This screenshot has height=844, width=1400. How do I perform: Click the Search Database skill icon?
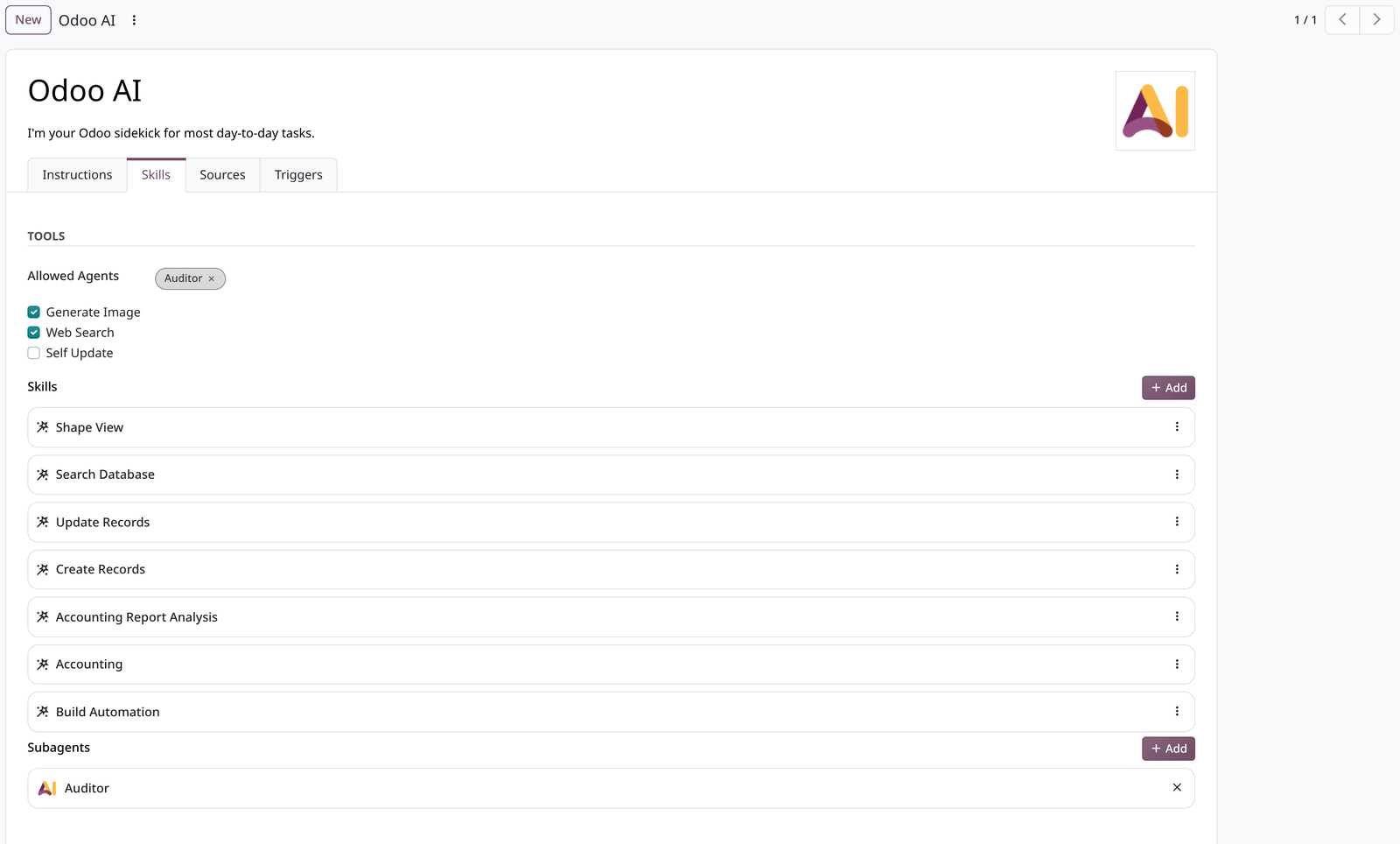pyautogui.click(x=43, y=475)
